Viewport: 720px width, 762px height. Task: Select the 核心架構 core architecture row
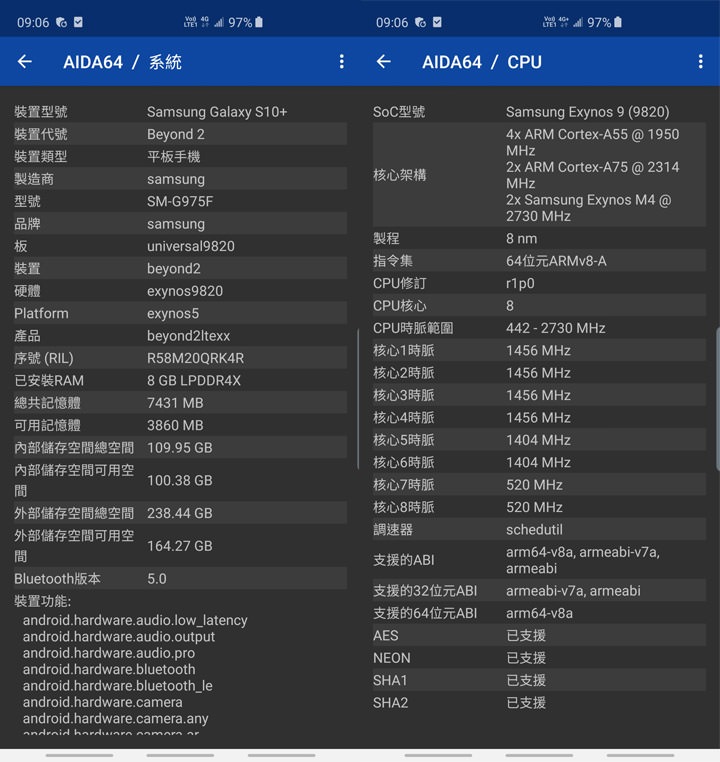point(539,175)
